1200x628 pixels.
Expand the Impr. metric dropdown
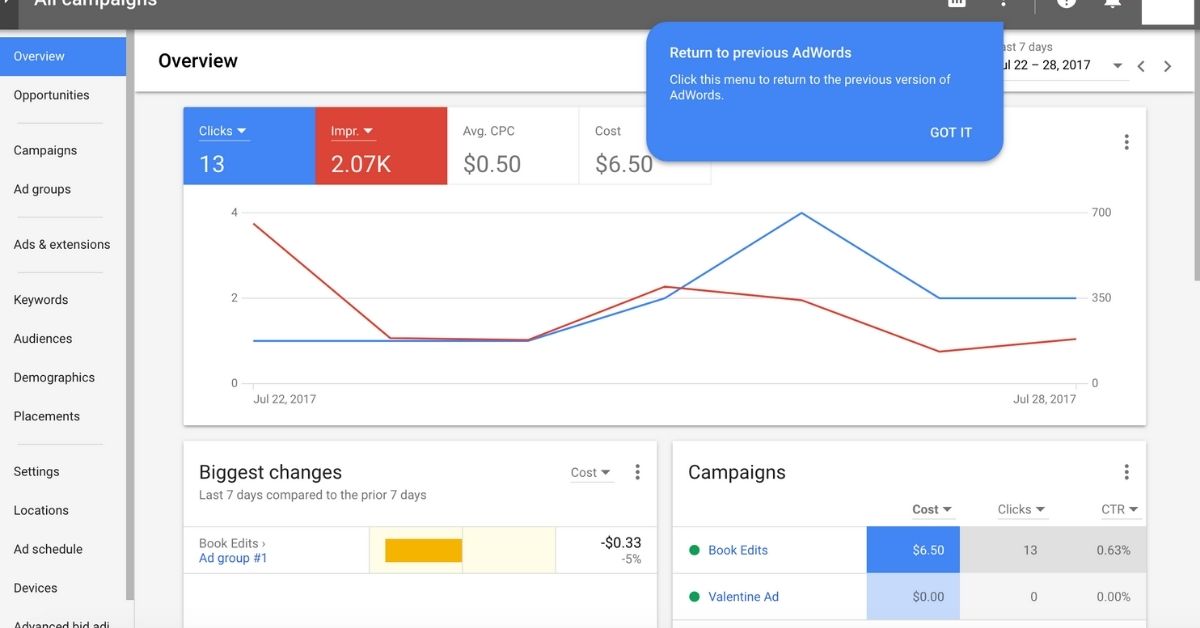352,131
